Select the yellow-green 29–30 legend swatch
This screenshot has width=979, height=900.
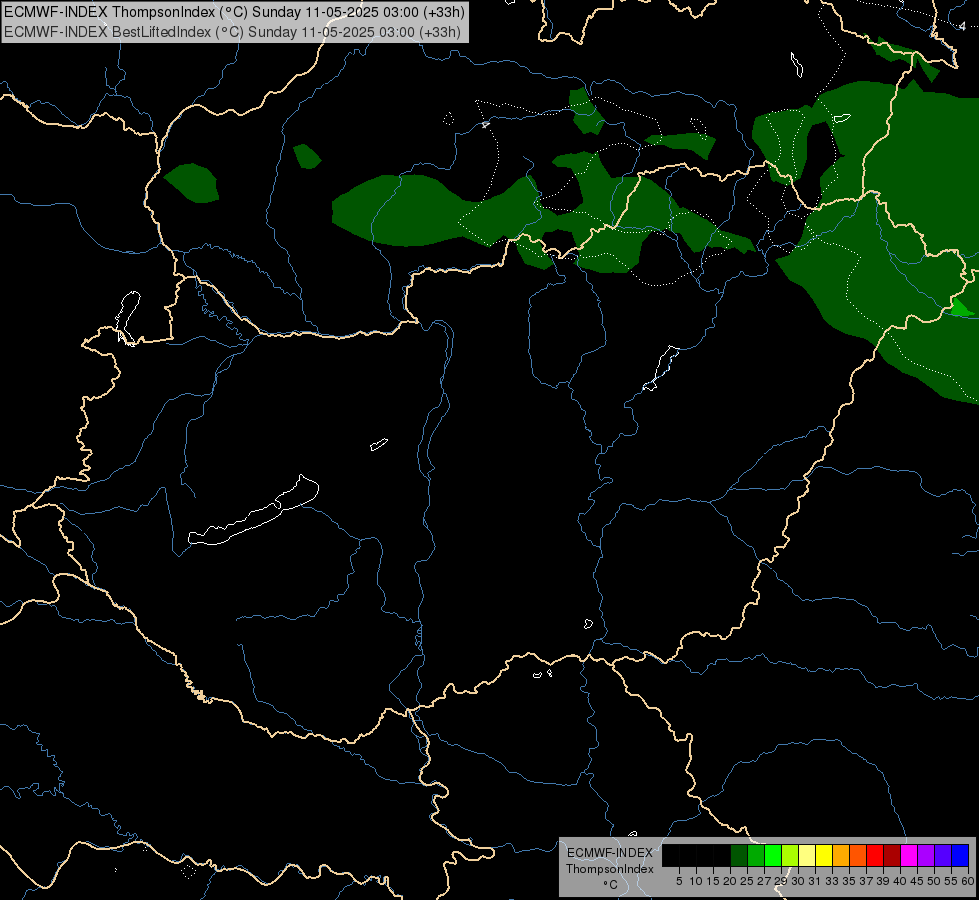tap(790, 855)
